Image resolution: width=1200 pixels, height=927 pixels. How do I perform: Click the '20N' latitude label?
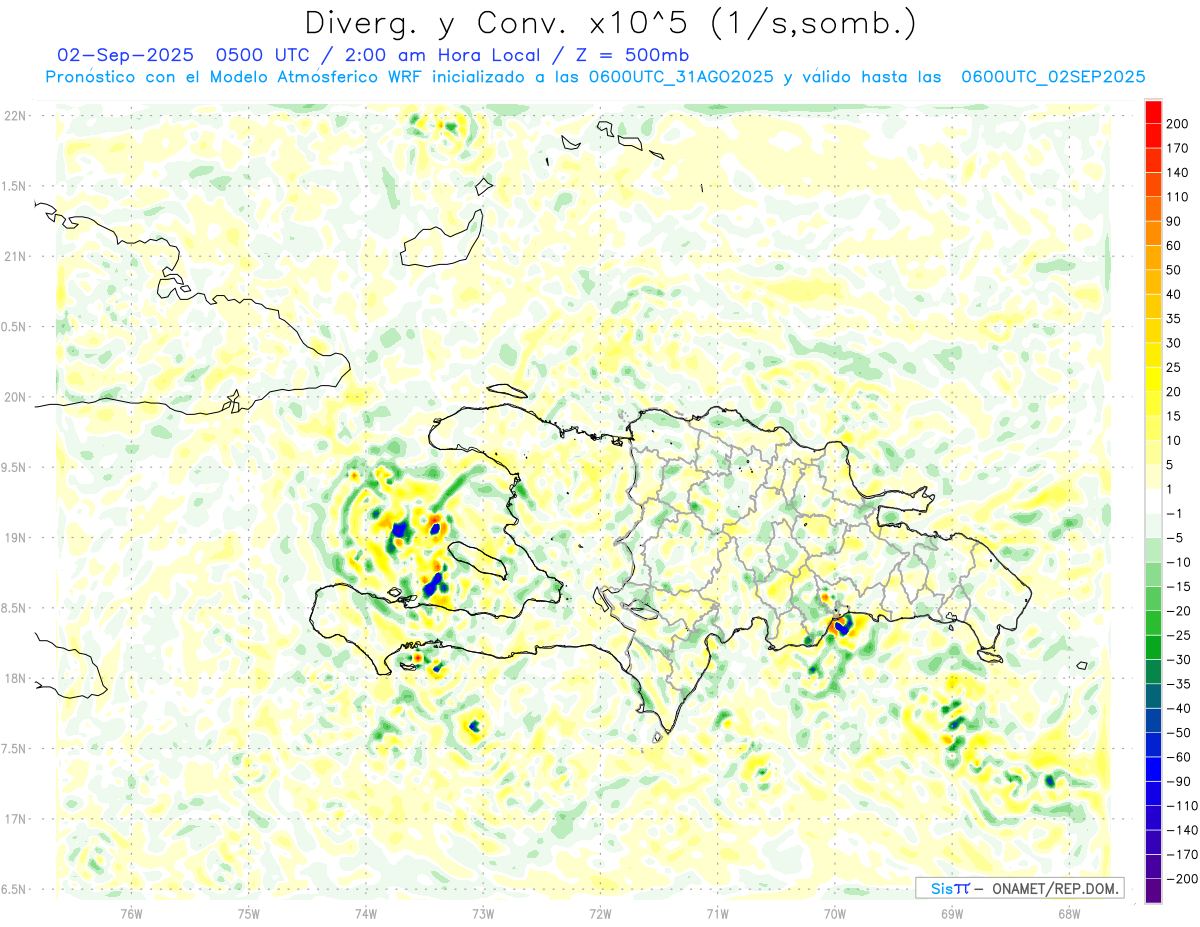(14, 397)
